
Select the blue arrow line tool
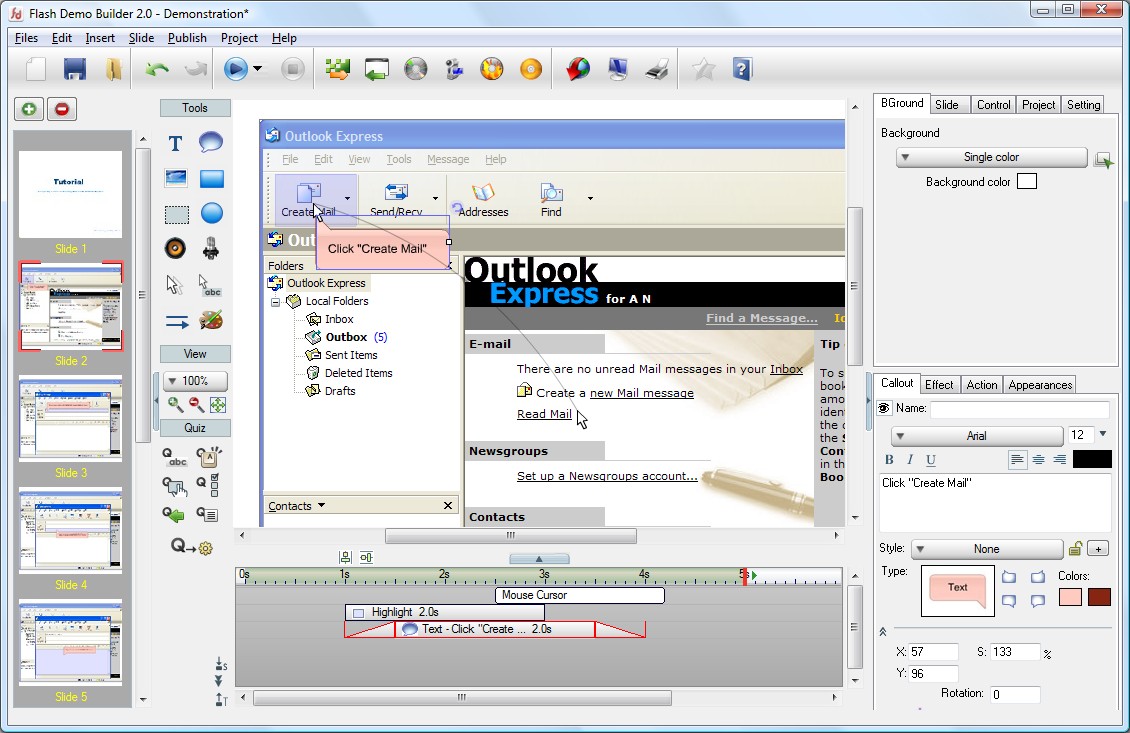tap(177, 321)
